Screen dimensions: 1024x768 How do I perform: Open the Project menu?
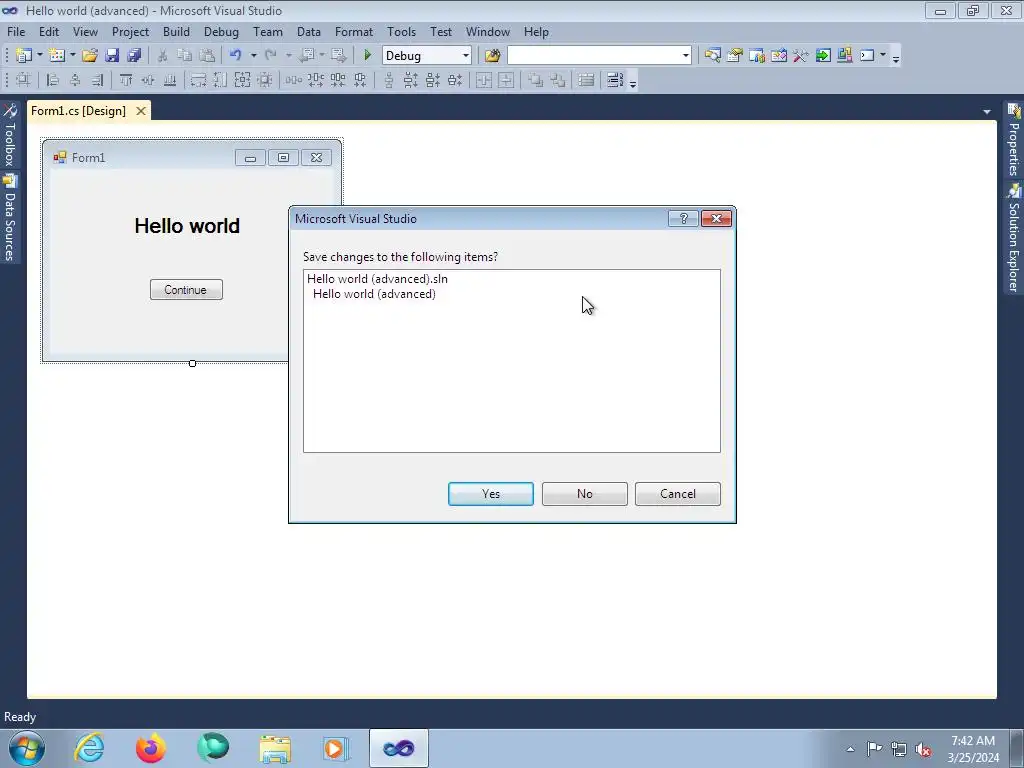click(130, 32)
